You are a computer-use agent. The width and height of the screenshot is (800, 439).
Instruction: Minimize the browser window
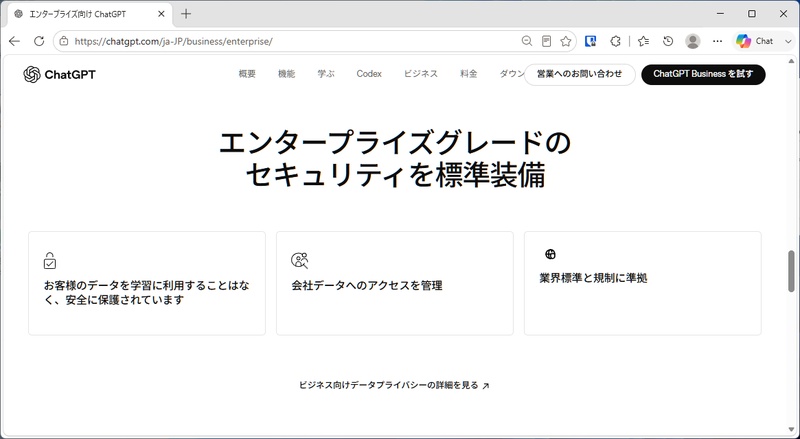click(720, 14)
